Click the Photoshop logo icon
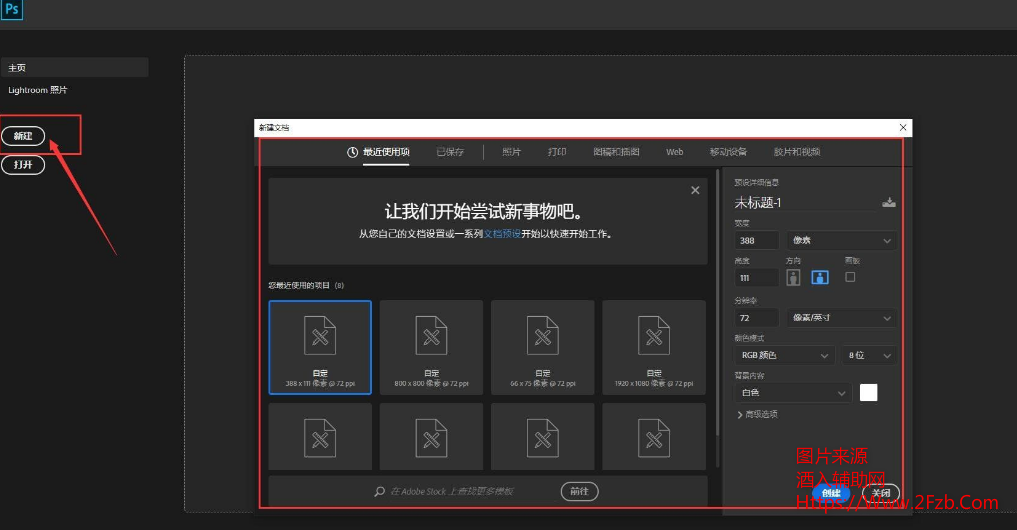 click(x=13, y=11)
